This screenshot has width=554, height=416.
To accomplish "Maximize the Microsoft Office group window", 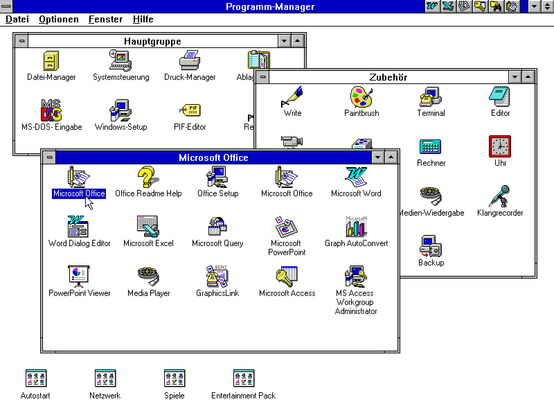I will pyautogui.click(x=391, y=157).
